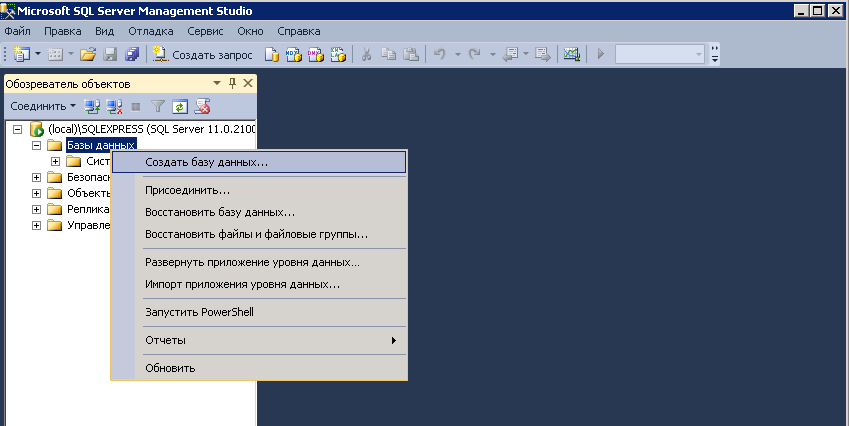The width and height of the screenshot is (849, 426).
Task: Open the dropdown arrow next to New Project icon
Action: point(38,54)
